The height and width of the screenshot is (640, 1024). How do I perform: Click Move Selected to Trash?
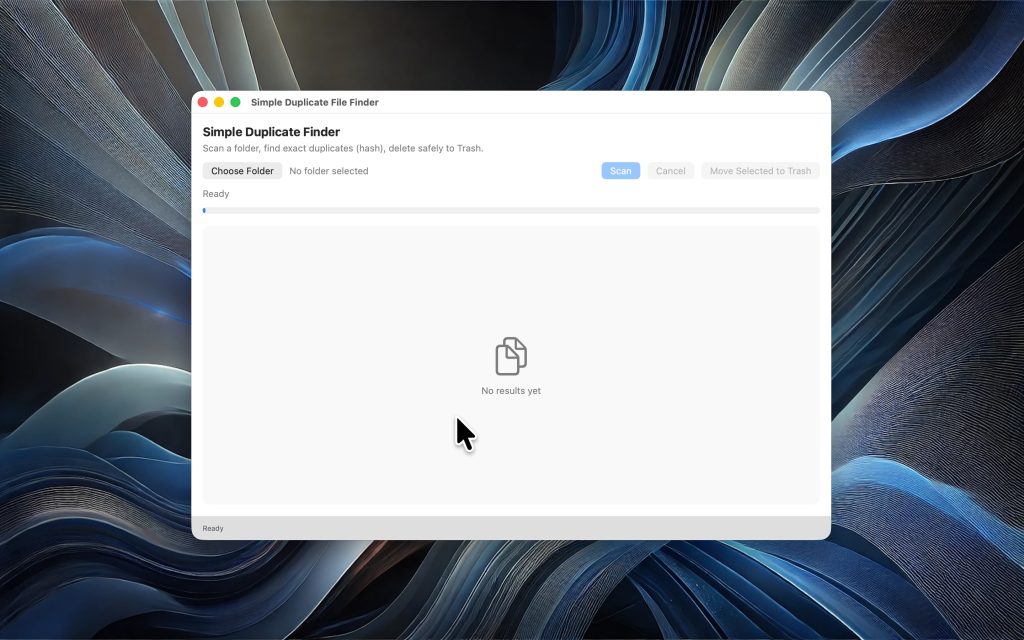click(x=760, y=171)
